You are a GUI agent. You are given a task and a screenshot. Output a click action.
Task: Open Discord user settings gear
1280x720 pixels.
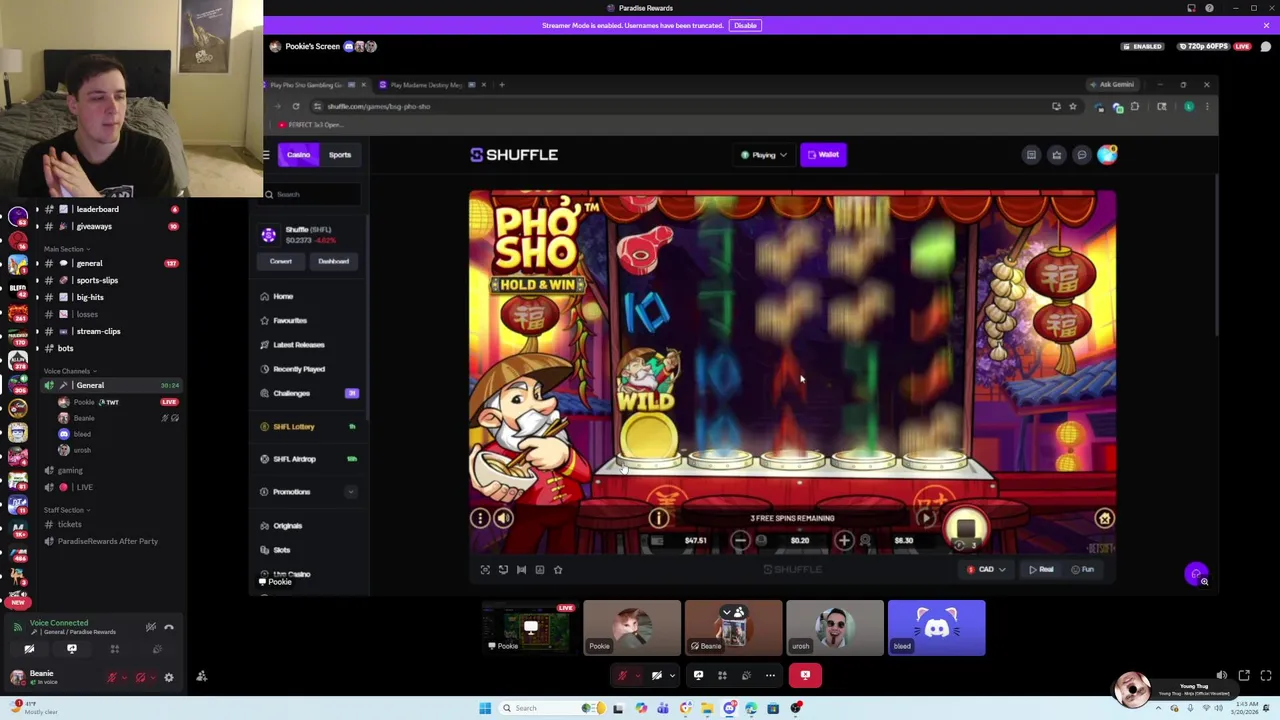click(x=169, y=678)
